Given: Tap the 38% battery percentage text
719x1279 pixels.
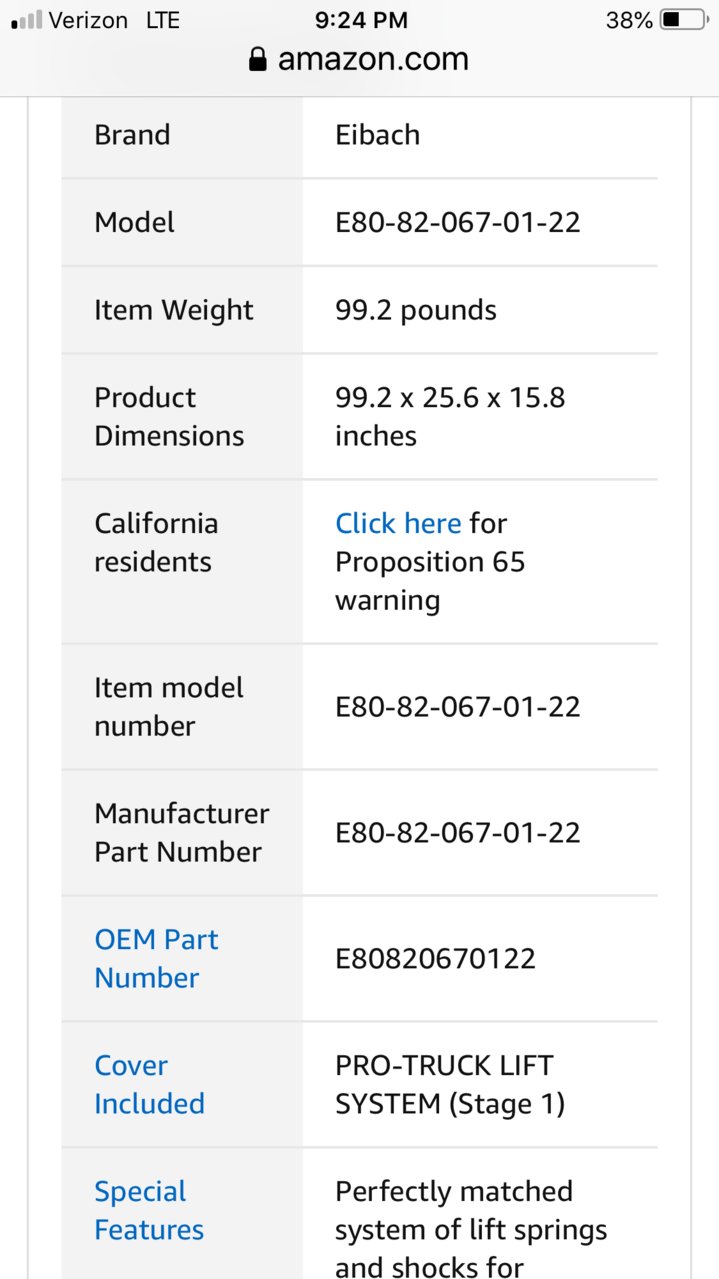Looking at the screenshot, I should coord(629,20).
